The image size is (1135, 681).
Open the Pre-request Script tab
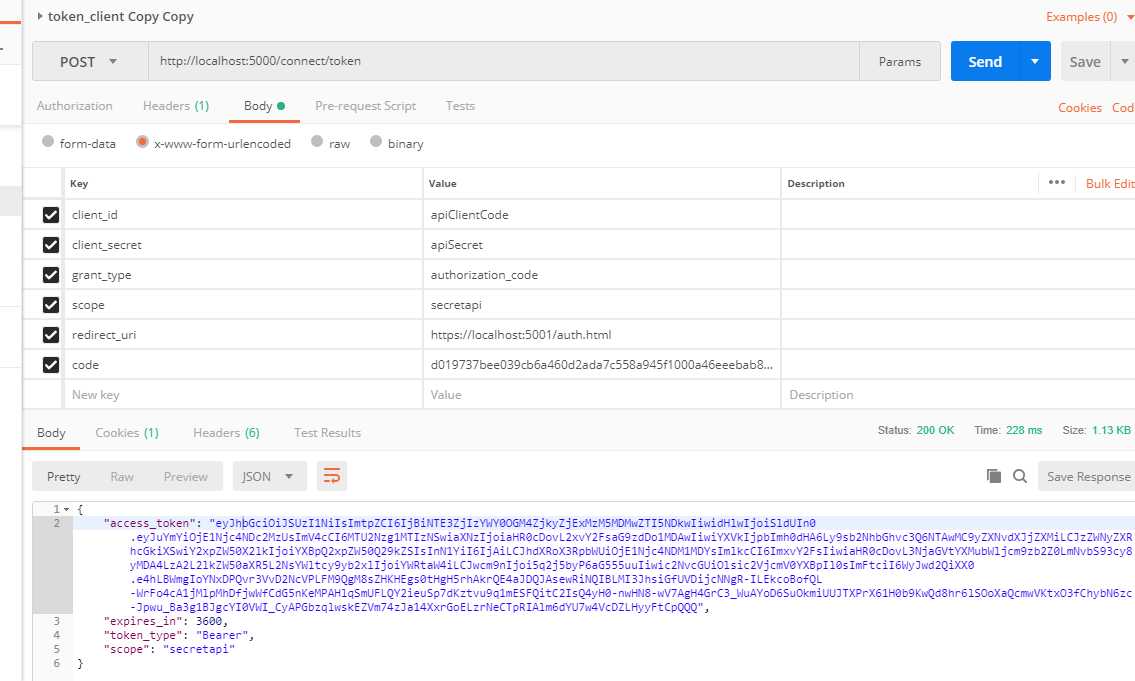[x=366, y=106]
